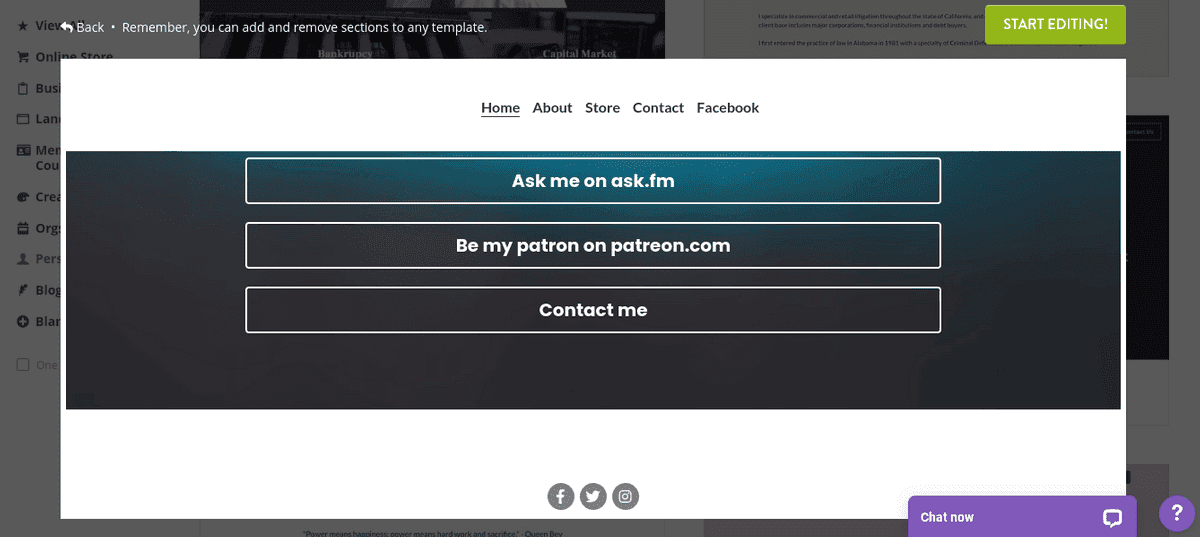
Task: Click the Facebook social icon in footer
Action: (560, 496)
